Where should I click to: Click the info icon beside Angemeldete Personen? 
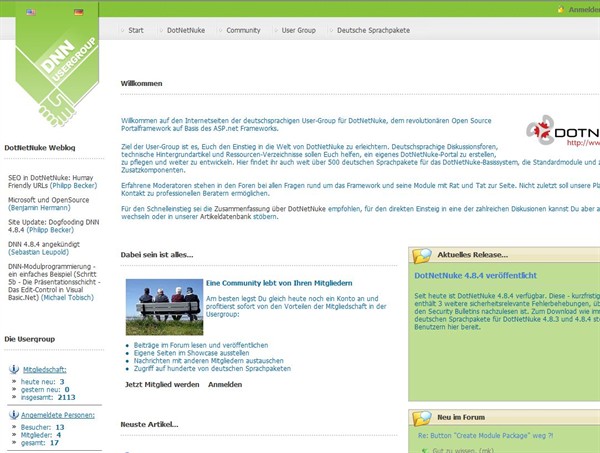pyautogui.click(x=14, y=414)
